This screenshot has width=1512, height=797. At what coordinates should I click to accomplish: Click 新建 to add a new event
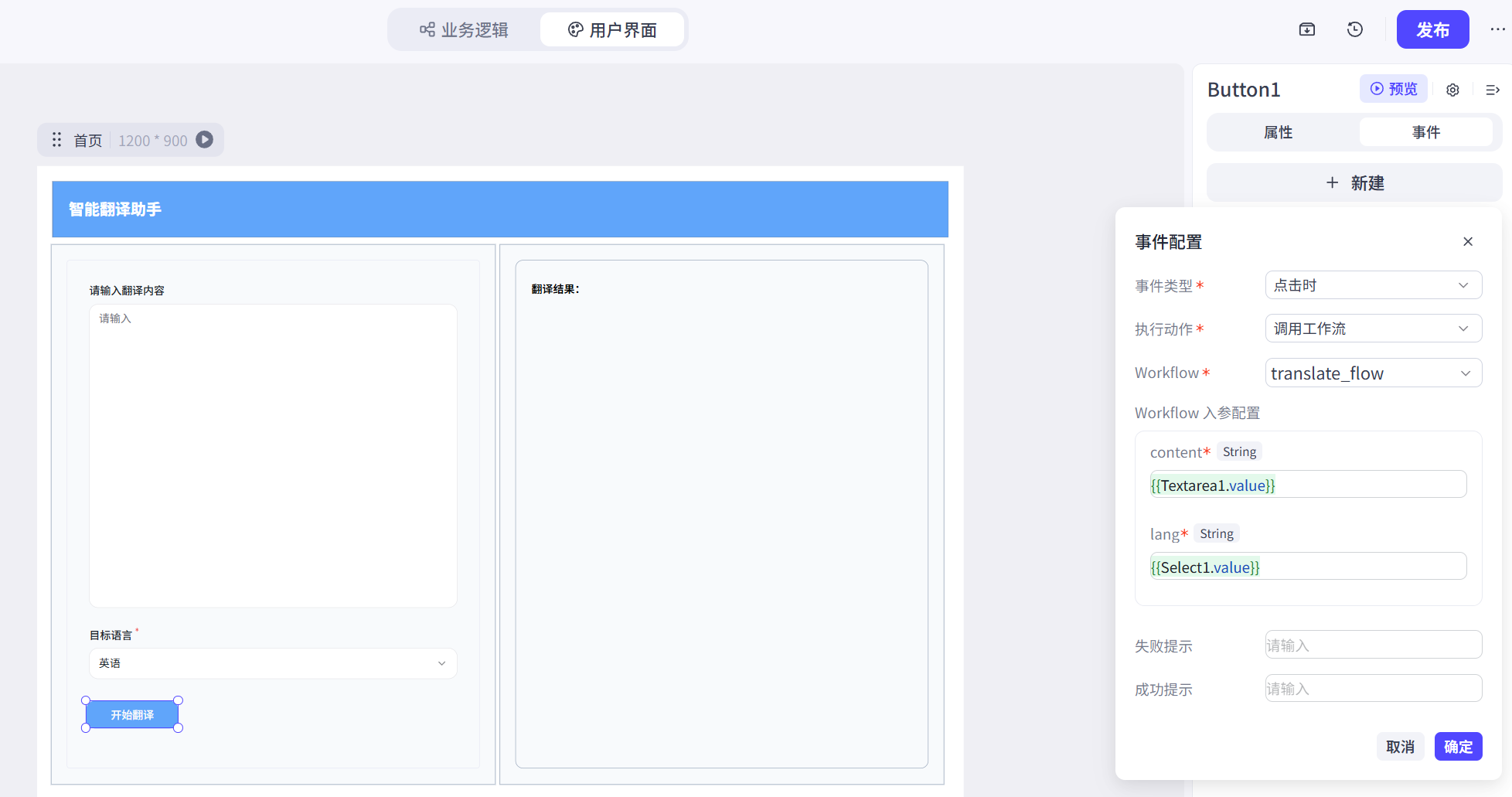[x=1354, y=182]
